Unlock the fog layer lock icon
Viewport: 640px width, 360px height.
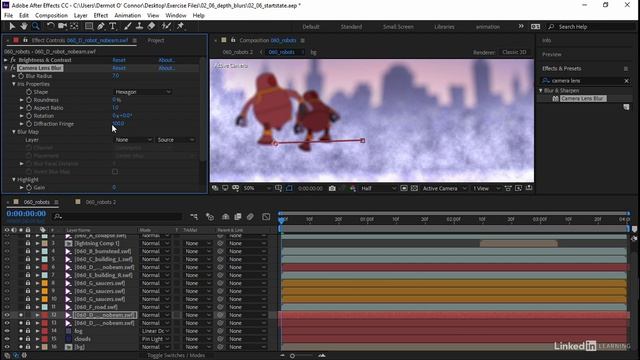28,331
